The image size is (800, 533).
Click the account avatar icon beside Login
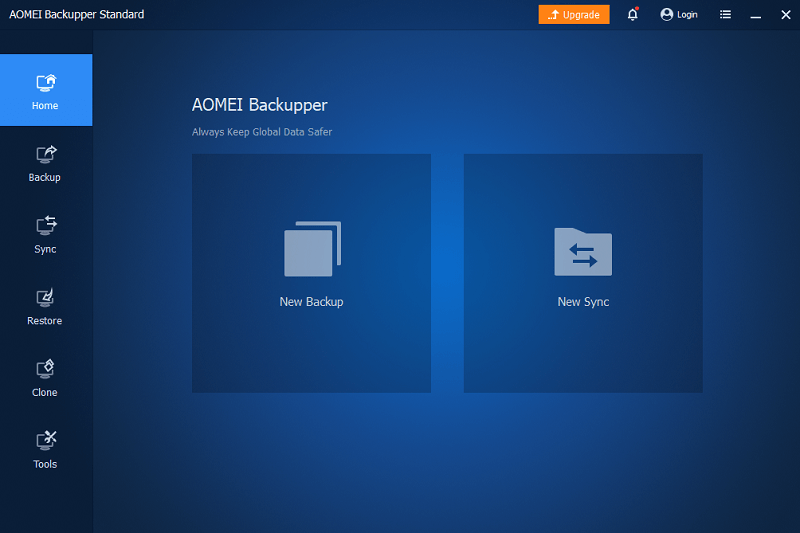pos(667,15)
